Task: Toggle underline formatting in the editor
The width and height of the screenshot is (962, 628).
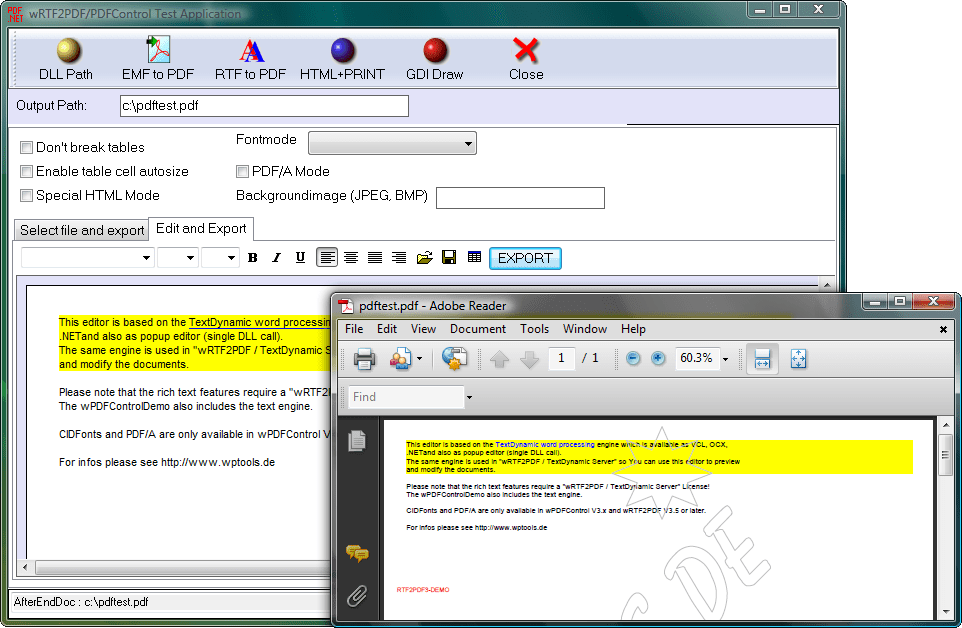Action: (300, 258)
